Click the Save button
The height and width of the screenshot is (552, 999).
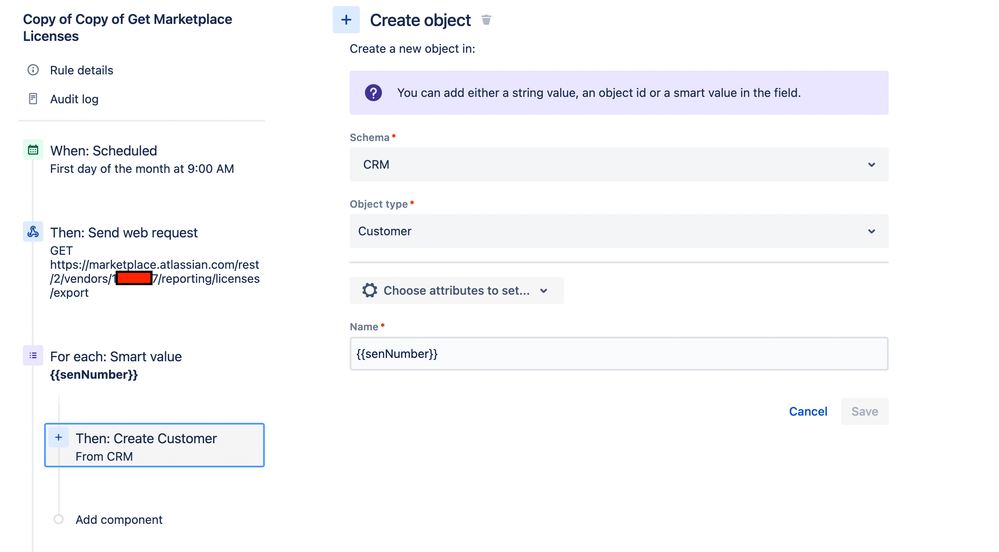(865, 411)
